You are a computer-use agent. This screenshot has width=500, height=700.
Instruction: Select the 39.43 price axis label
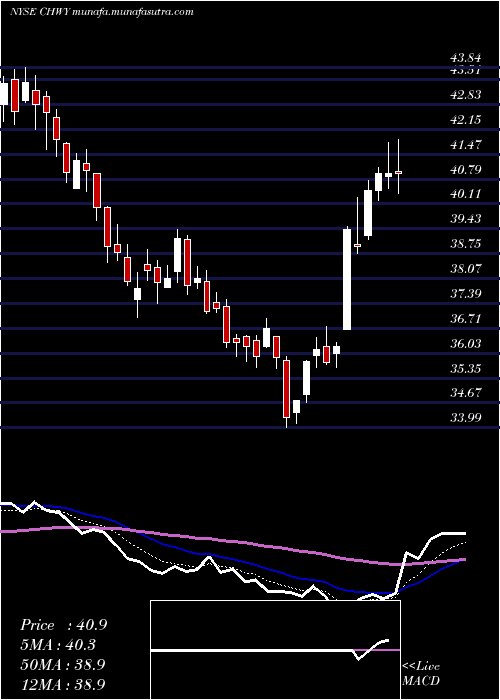pyautogui.click(x=466, y=219)
